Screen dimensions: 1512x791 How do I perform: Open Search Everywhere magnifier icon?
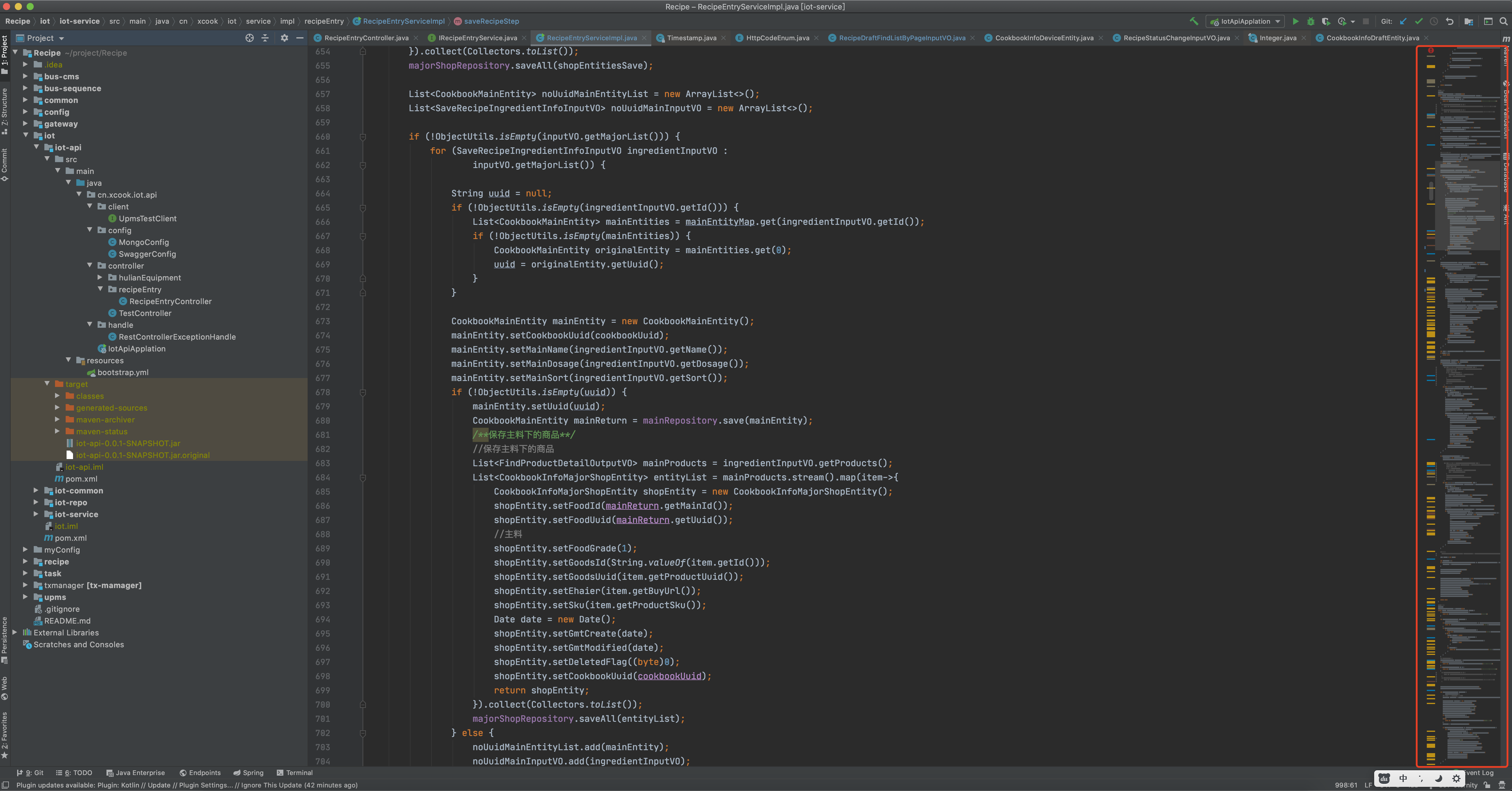(x=1504, y=21)
